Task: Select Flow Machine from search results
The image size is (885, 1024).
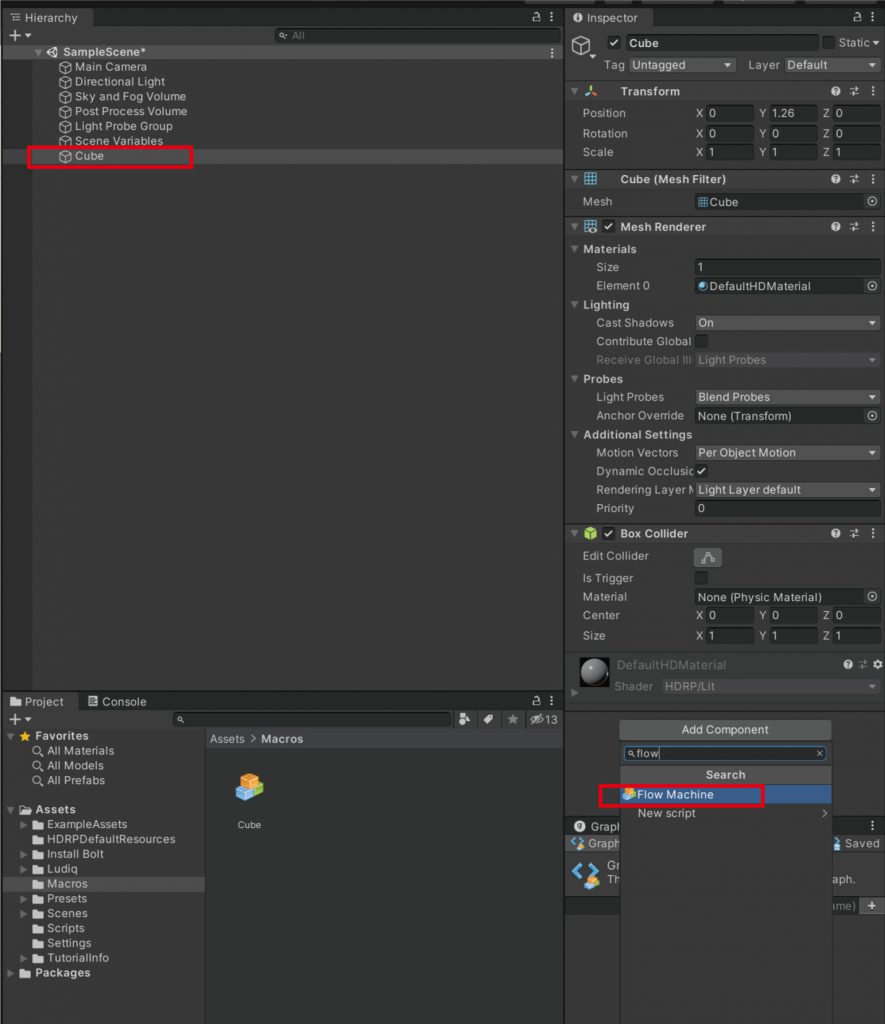Action: tap(676, 795)
